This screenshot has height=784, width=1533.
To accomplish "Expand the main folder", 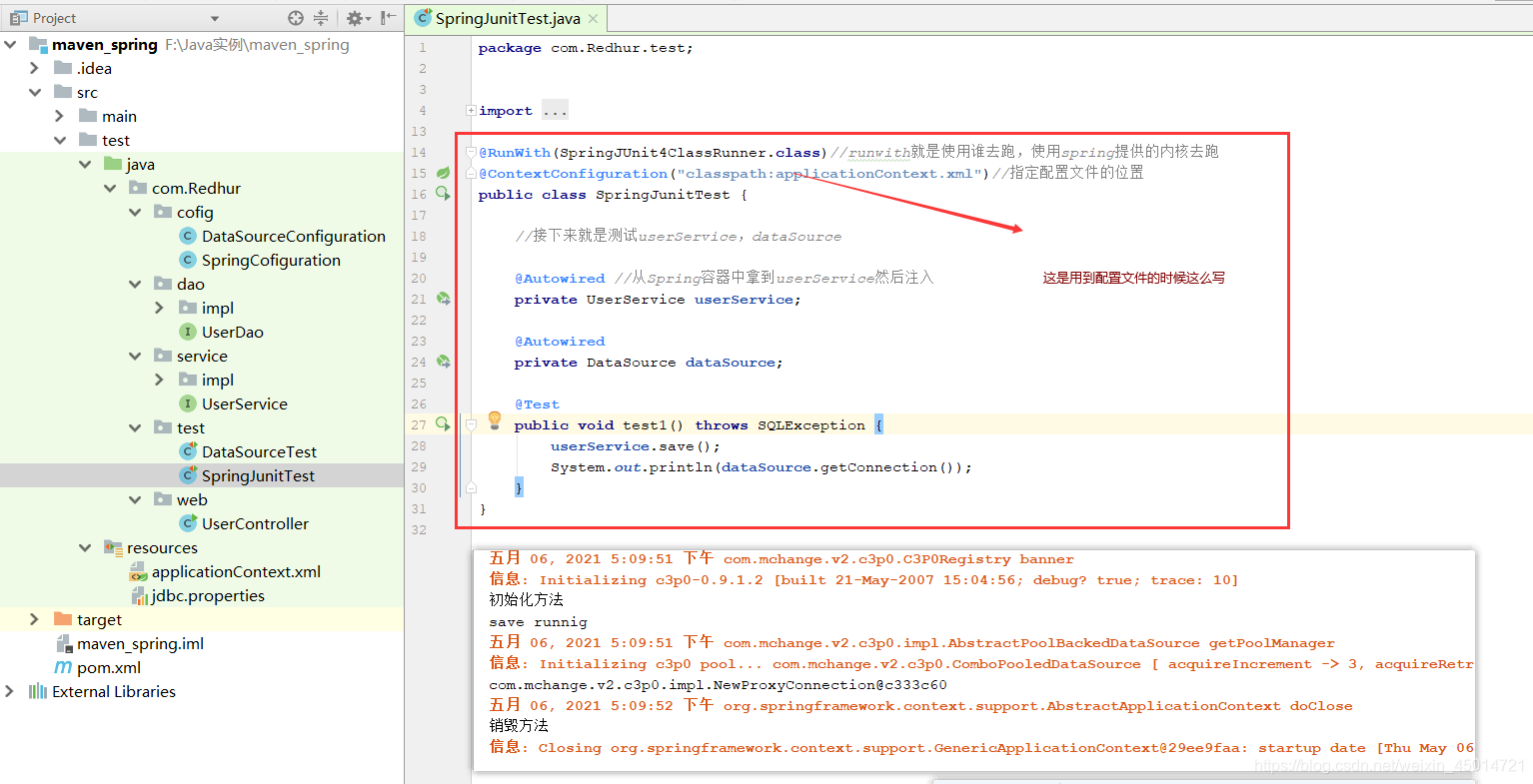I will coord(60,116).
